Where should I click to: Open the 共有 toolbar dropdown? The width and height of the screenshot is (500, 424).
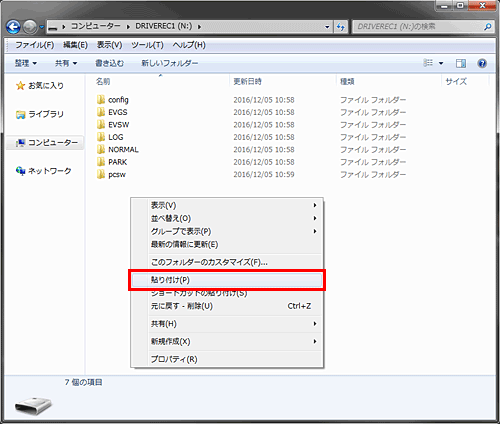66,63
